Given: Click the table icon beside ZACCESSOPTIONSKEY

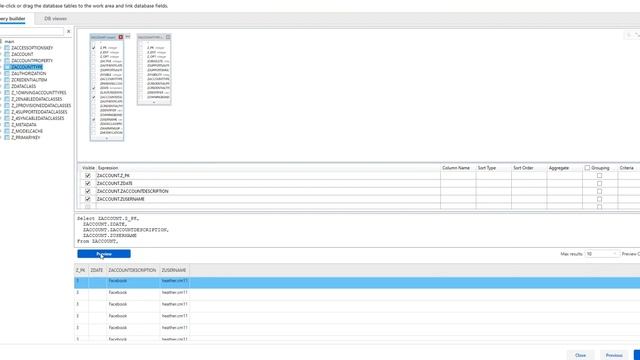Looking at the screenshot, I should (7, 48).
